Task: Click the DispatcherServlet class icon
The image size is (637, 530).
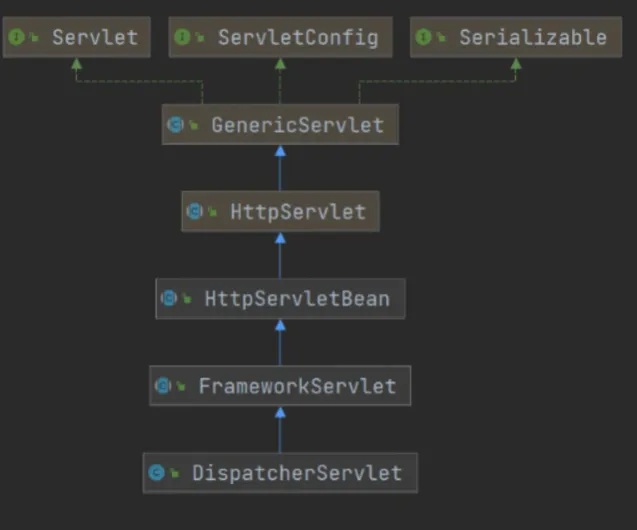Action: 156,472
